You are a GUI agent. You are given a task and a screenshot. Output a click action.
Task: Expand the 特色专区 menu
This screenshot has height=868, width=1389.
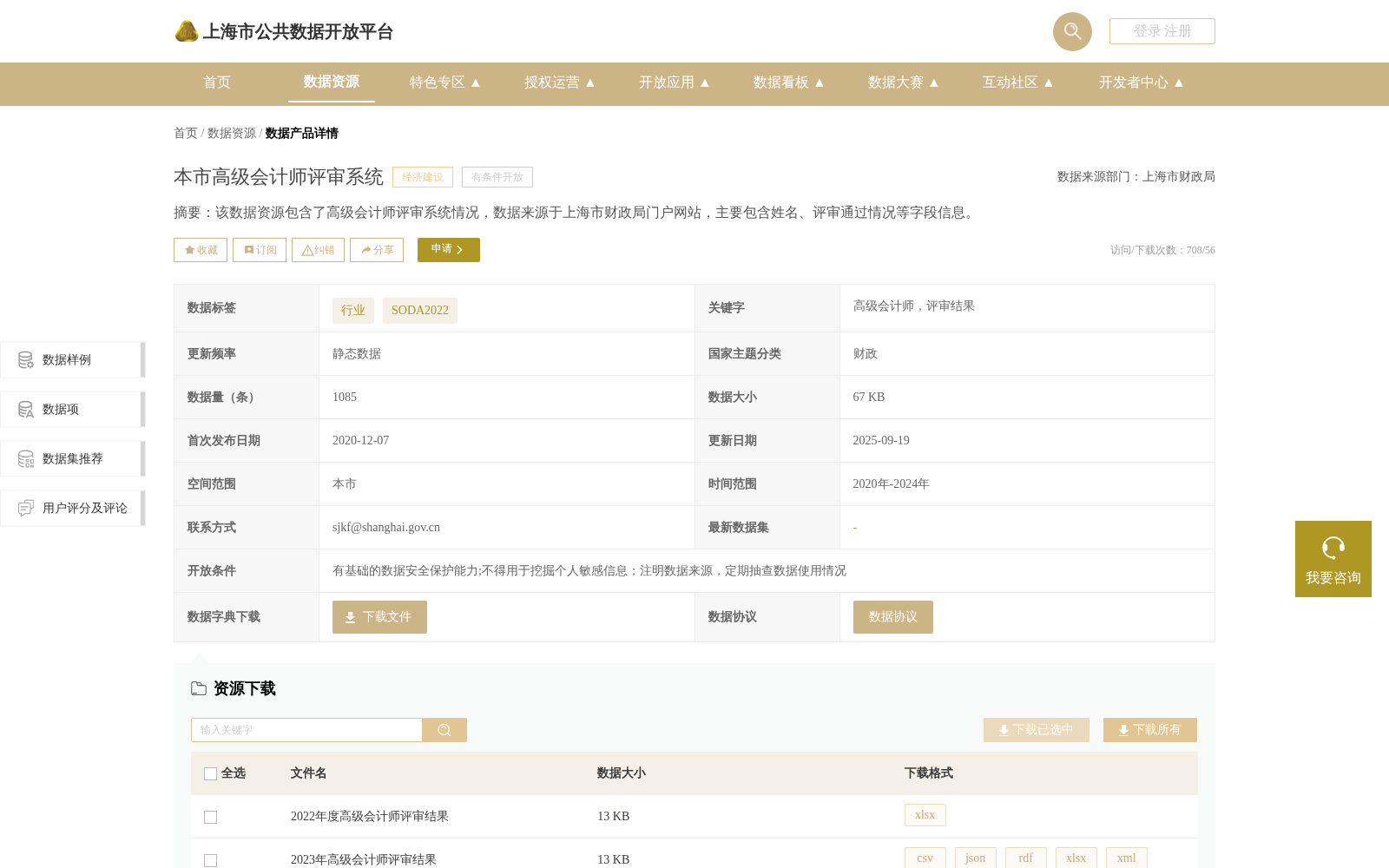444,82
